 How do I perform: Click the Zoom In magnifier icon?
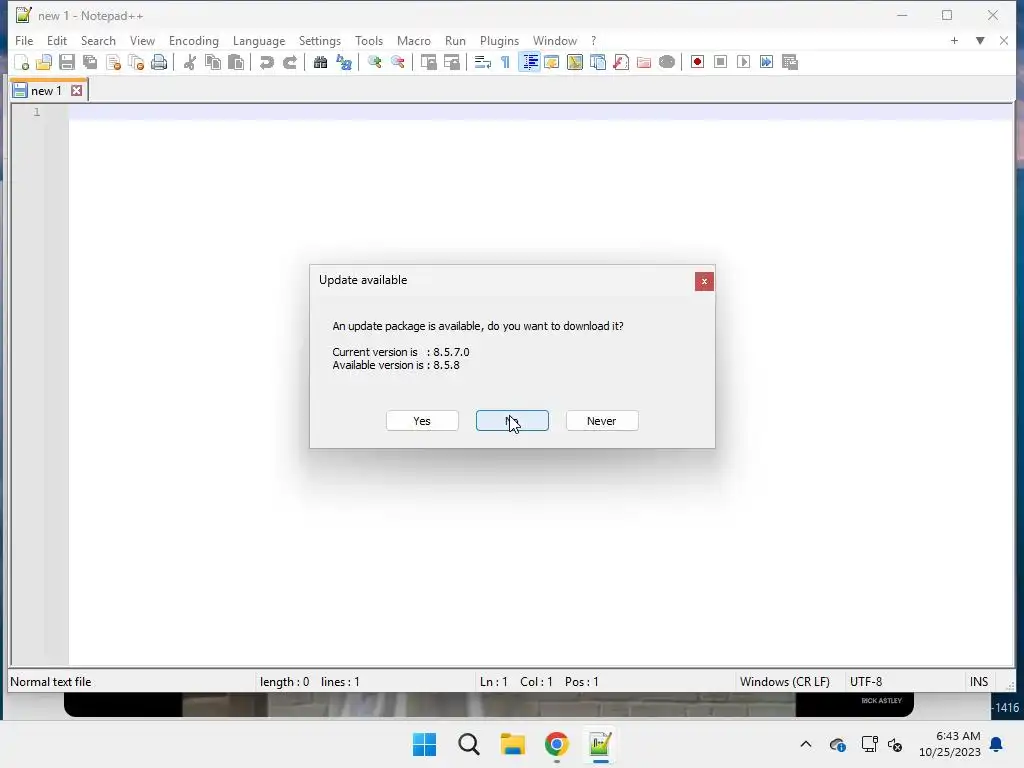(x=374, y=62)
